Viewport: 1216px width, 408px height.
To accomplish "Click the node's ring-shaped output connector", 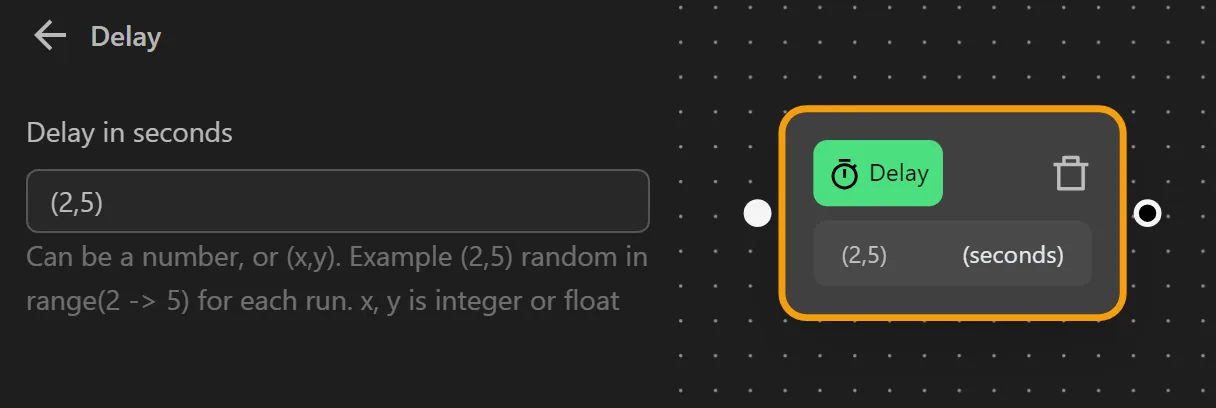I will (1147, 213).
